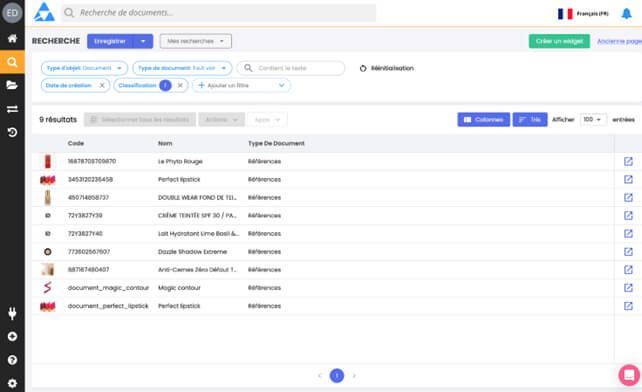Open the transfer arrows icon in sidebar
This screenshot has height=392, width=642.
pos(12,109)
